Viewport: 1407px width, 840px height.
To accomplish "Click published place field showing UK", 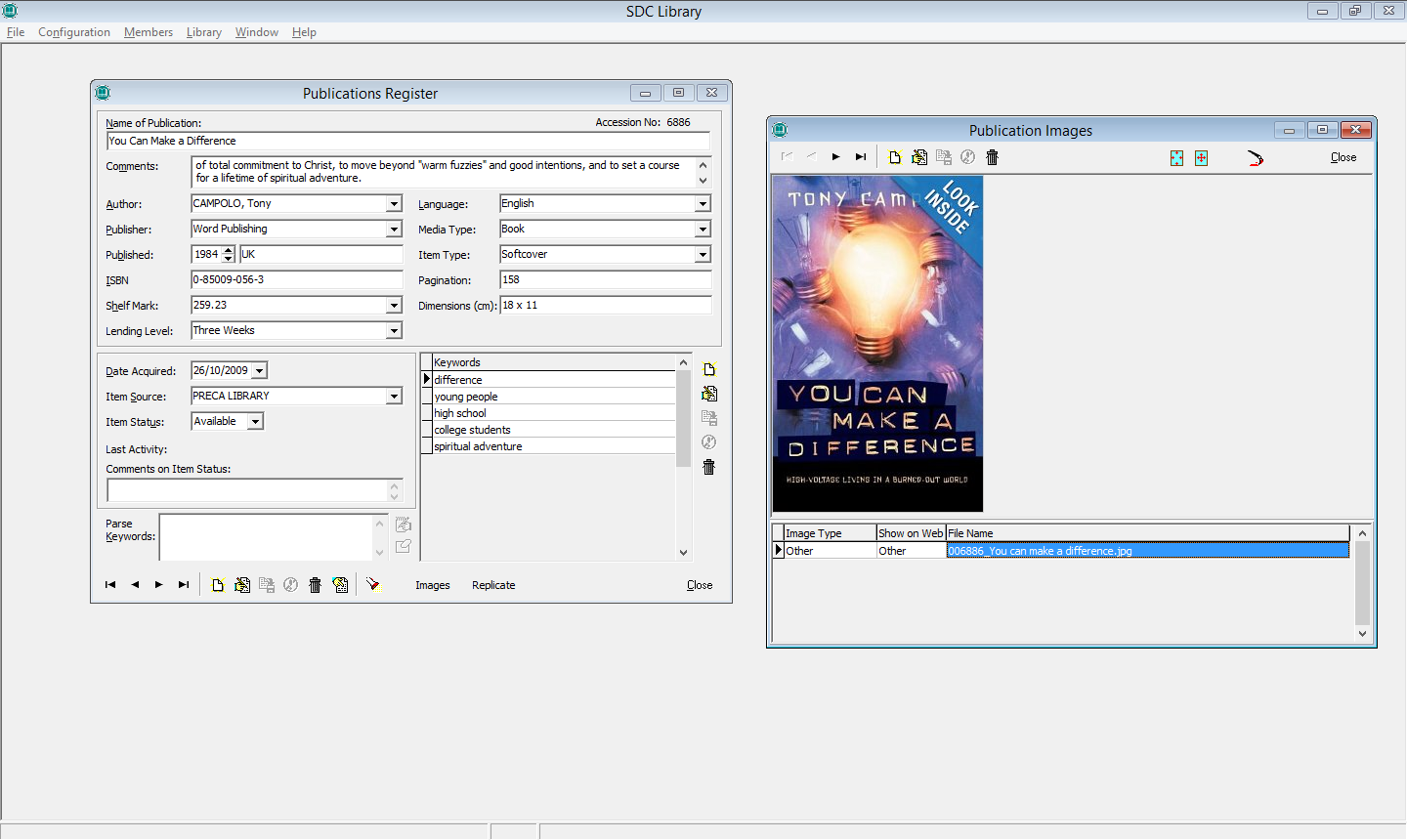I will (321, 255).
